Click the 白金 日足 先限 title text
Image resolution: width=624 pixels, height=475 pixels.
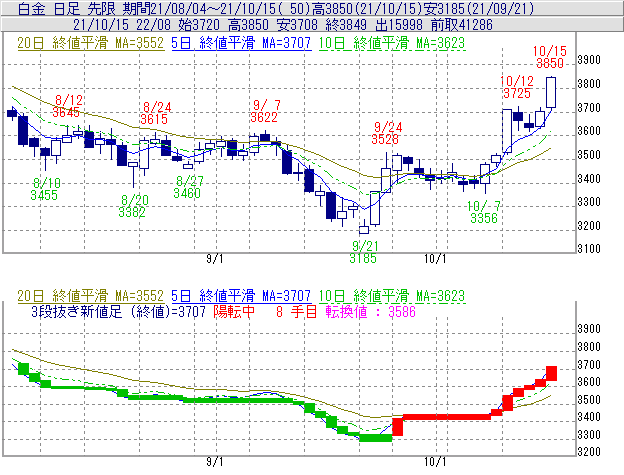pos(66,8)
